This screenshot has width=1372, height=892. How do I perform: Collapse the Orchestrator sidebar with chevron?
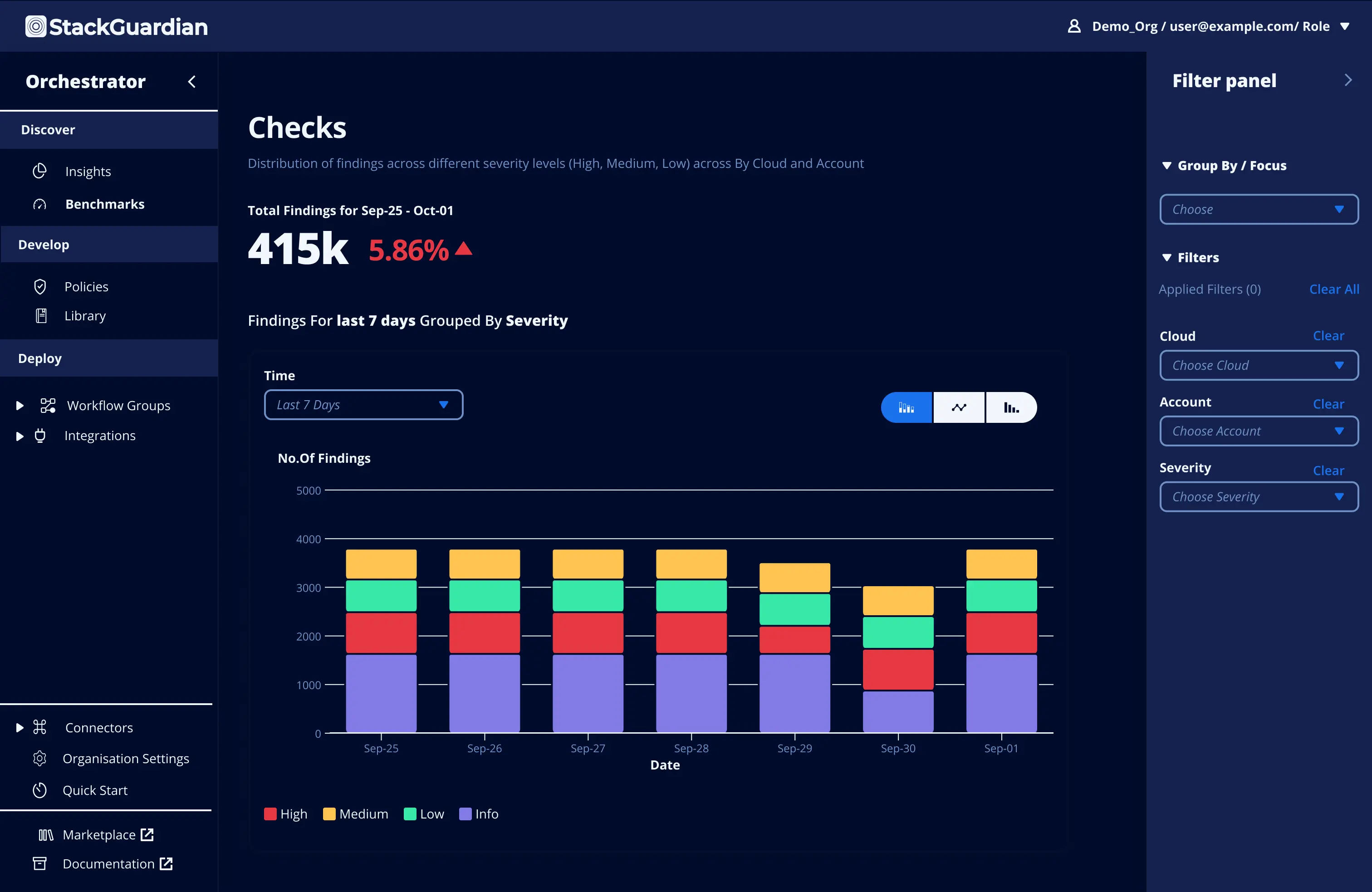192,82
